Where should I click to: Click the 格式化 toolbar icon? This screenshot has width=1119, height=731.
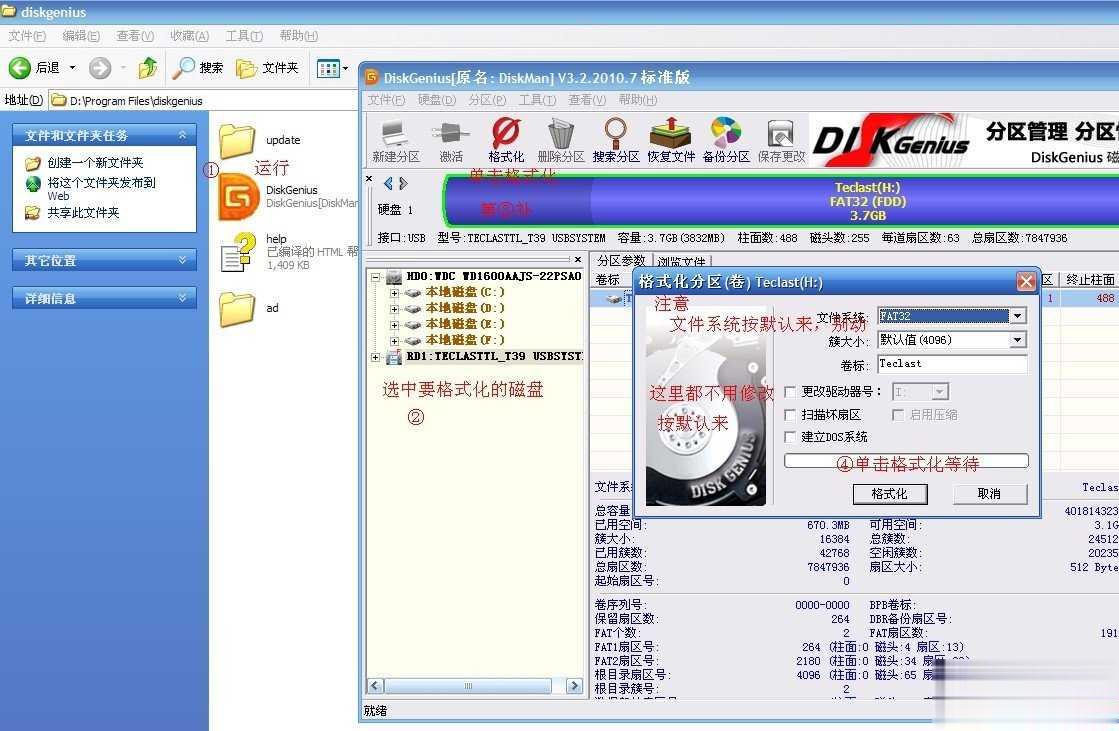click(506, 141)
